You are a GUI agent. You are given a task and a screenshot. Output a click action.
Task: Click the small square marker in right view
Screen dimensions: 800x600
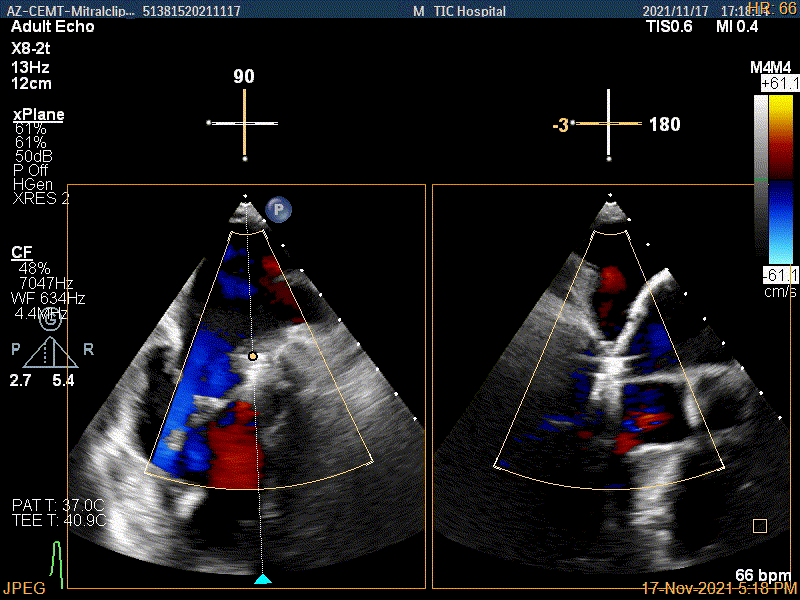pos(760,526)
